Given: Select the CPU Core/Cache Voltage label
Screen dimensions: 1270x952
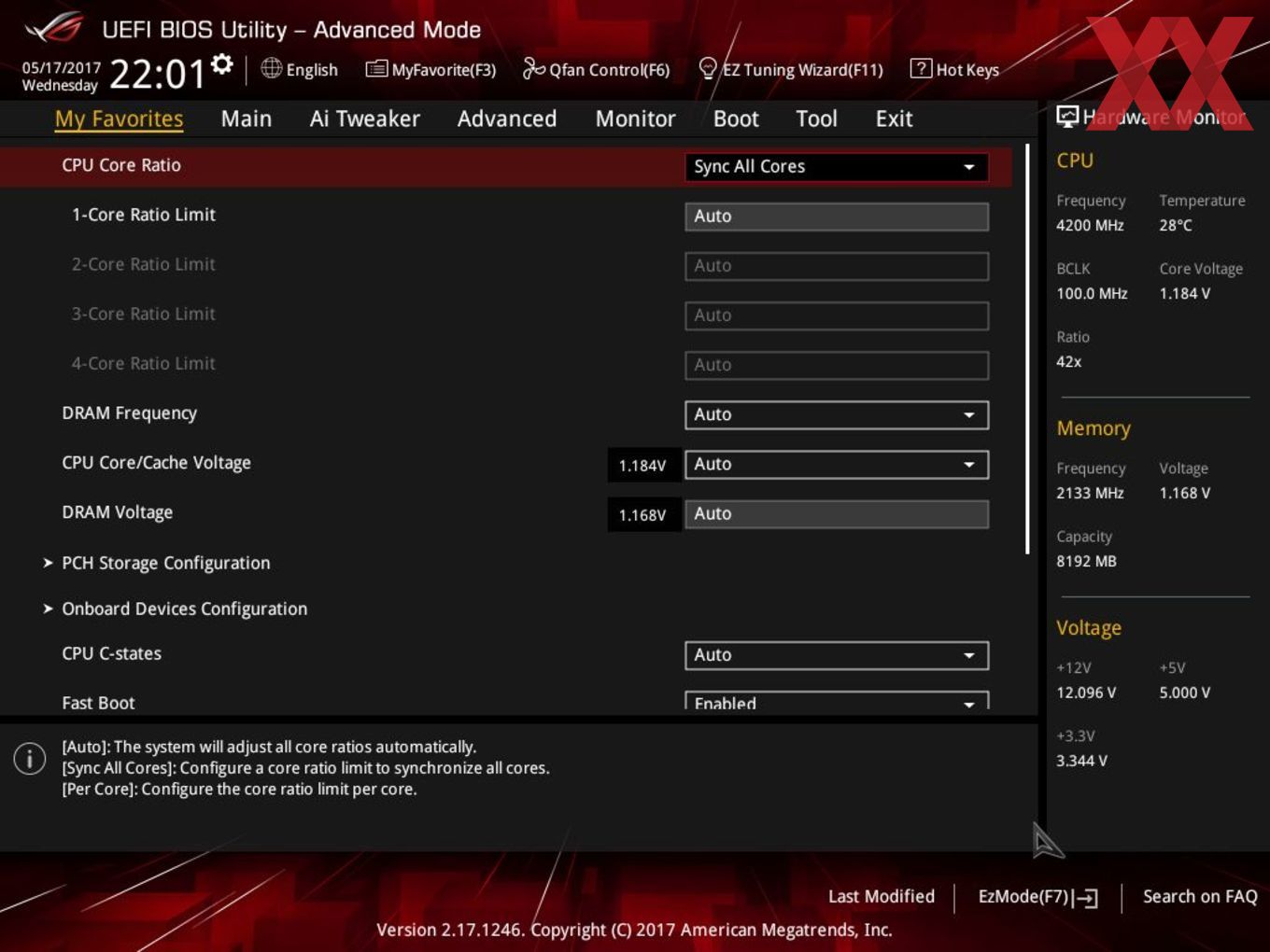Looking at the screenshot, I should (156, 463).
